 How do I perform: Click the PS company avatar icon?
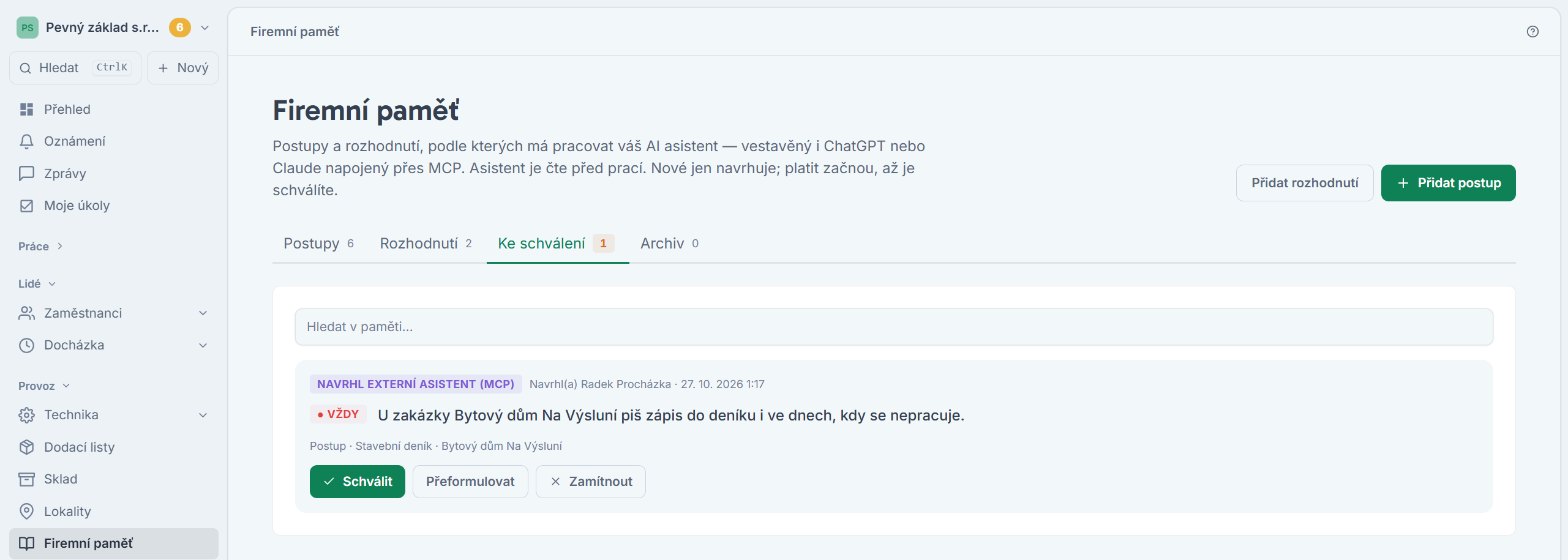[x=27, y=28]
